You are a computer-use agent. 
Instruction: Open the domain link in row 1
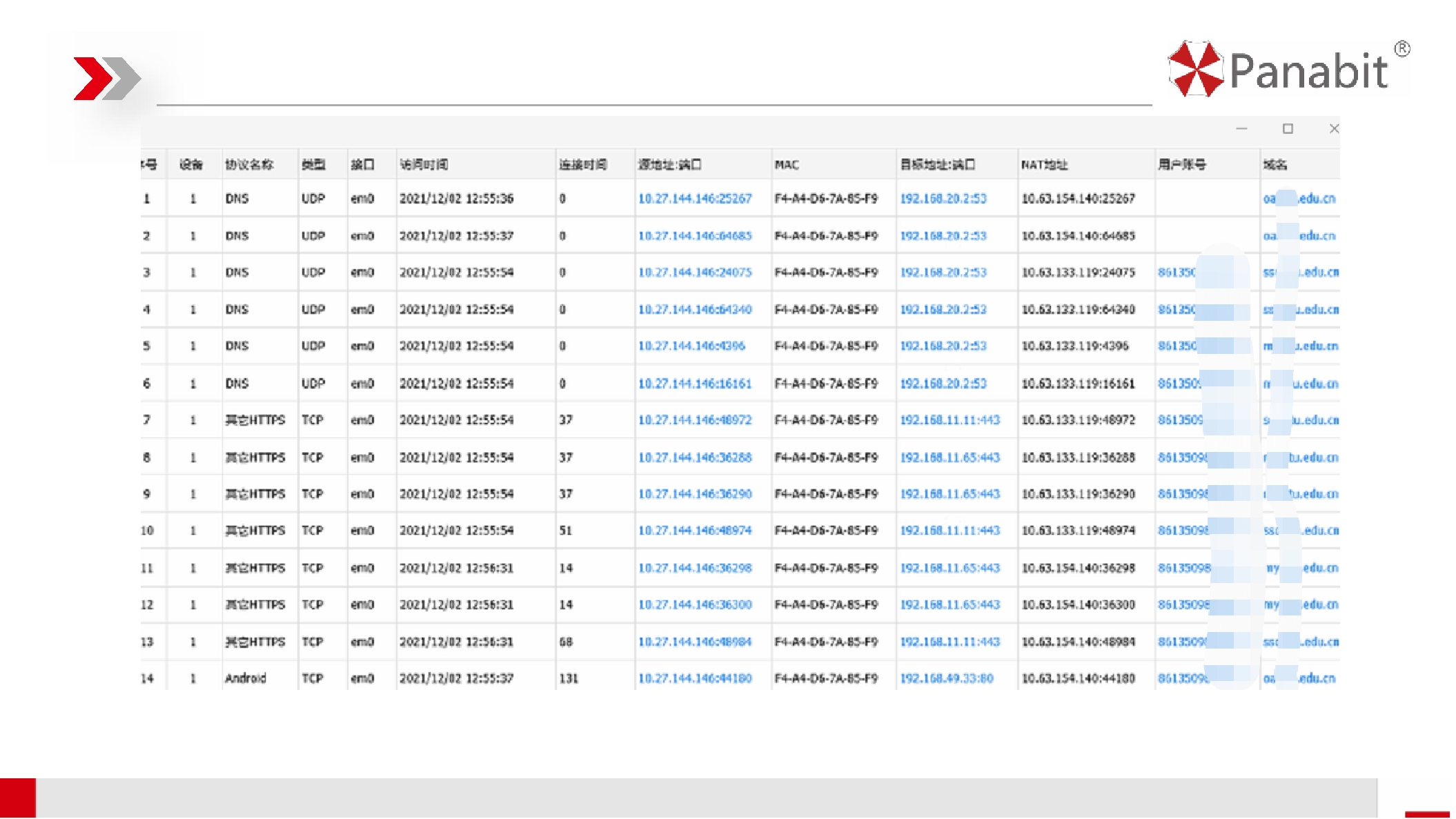click(x=1299, y=199)
